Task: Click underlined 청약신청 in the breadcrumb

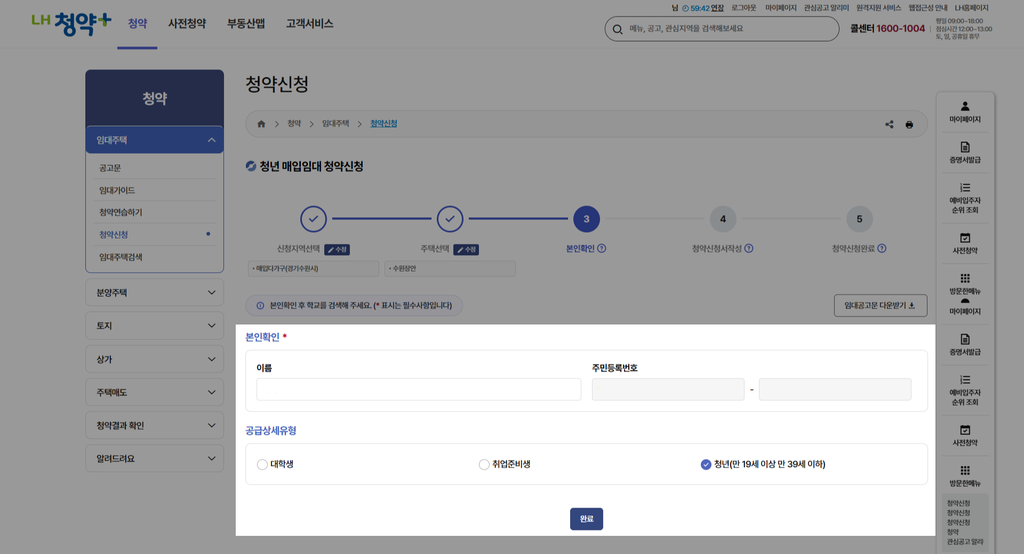Action: tap(383, 124)
